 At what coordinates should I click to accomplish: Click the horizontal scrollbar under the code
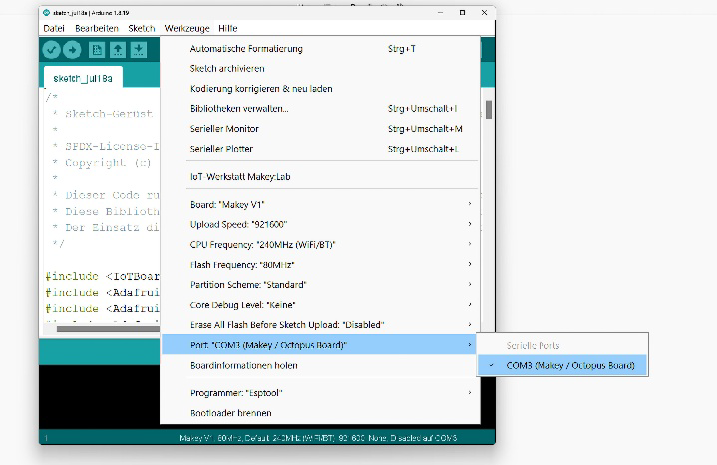point(100,328)
